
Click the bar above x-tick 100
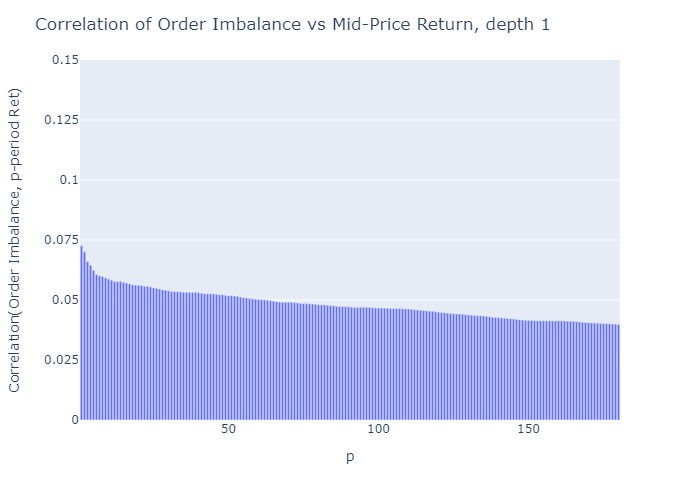[379, 365]
